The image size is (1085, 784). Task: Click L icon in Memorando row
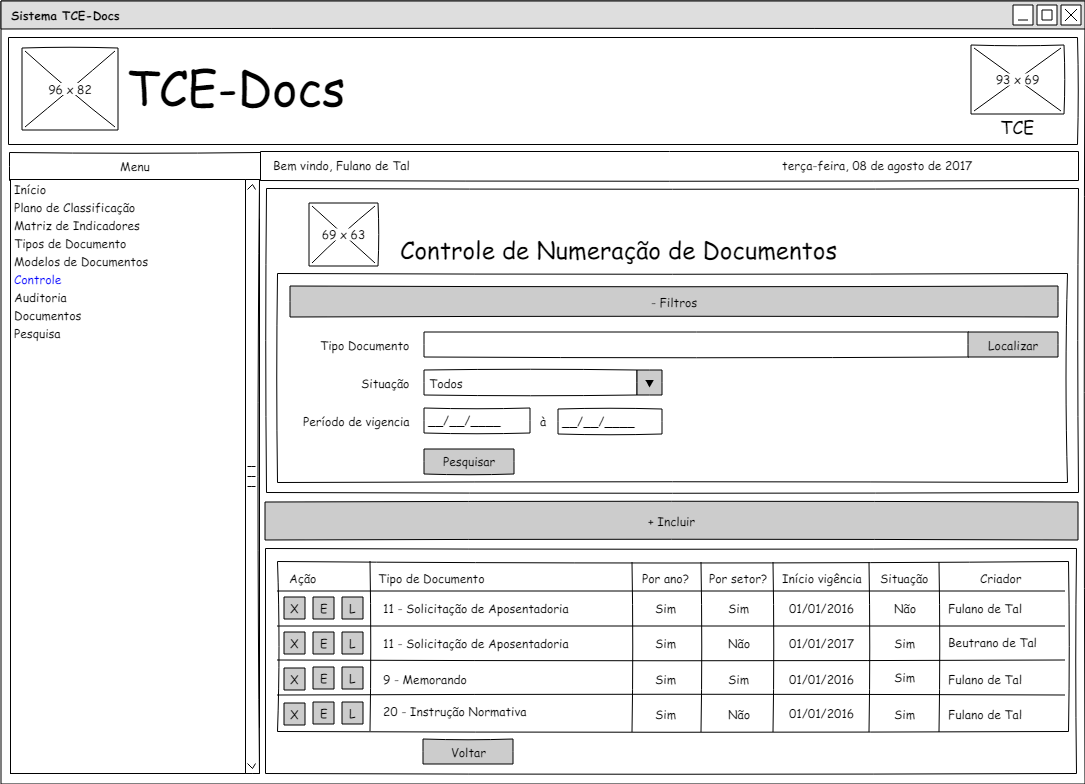[x=351, y=679]
